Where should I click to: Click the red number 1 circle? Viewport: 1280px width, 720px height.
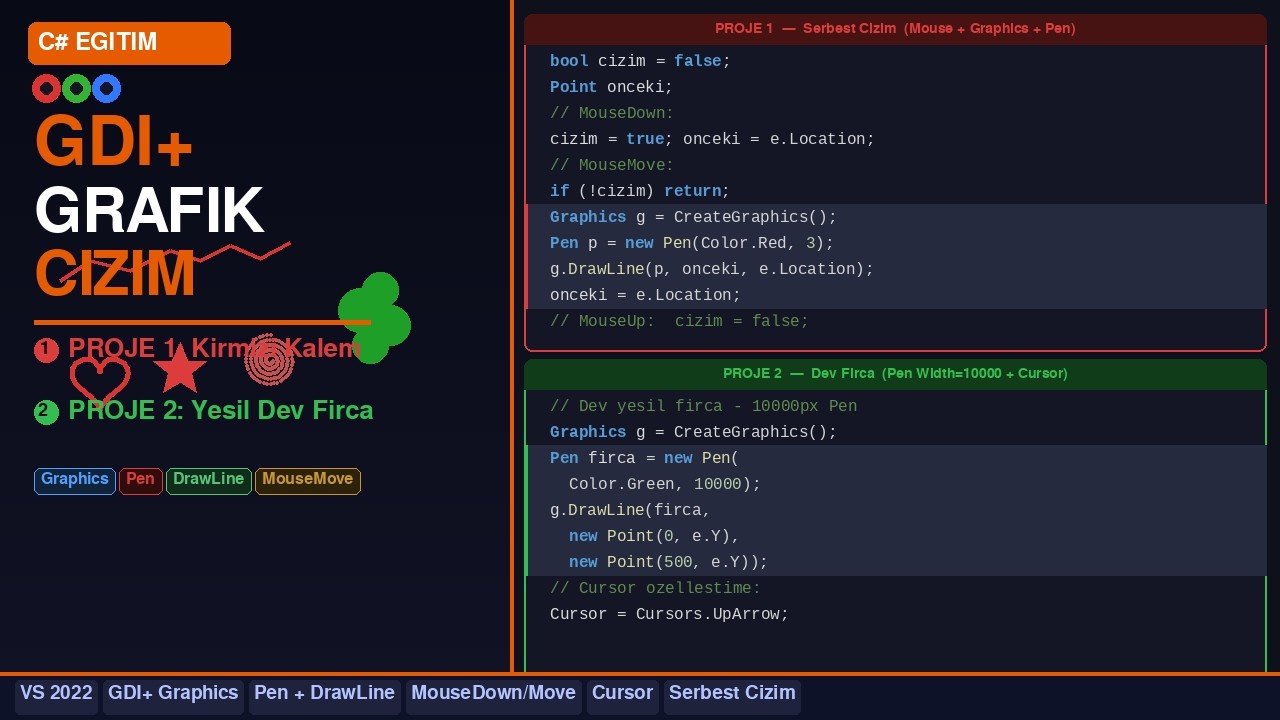[x=46, y=350]
